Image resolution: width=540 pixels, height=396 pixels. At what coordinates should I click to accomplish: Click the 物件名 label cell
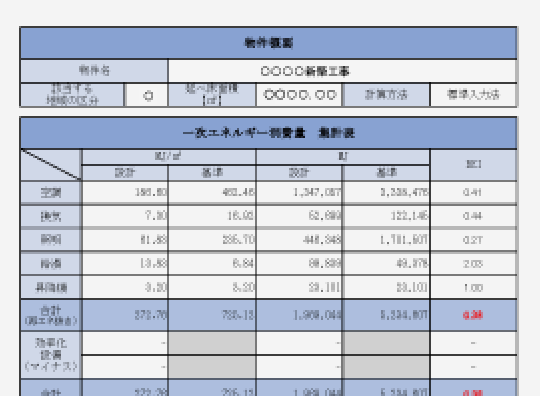coord(94,71)
